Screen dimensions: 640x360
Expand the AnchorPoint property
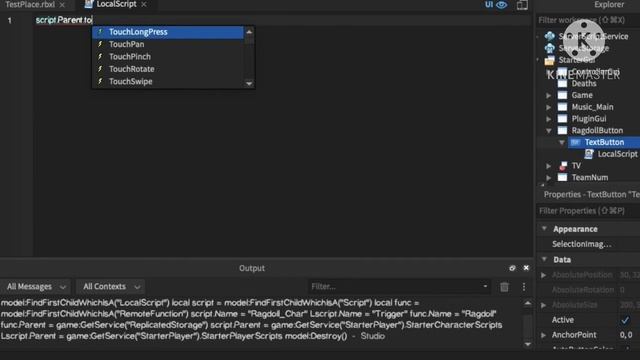543,335
